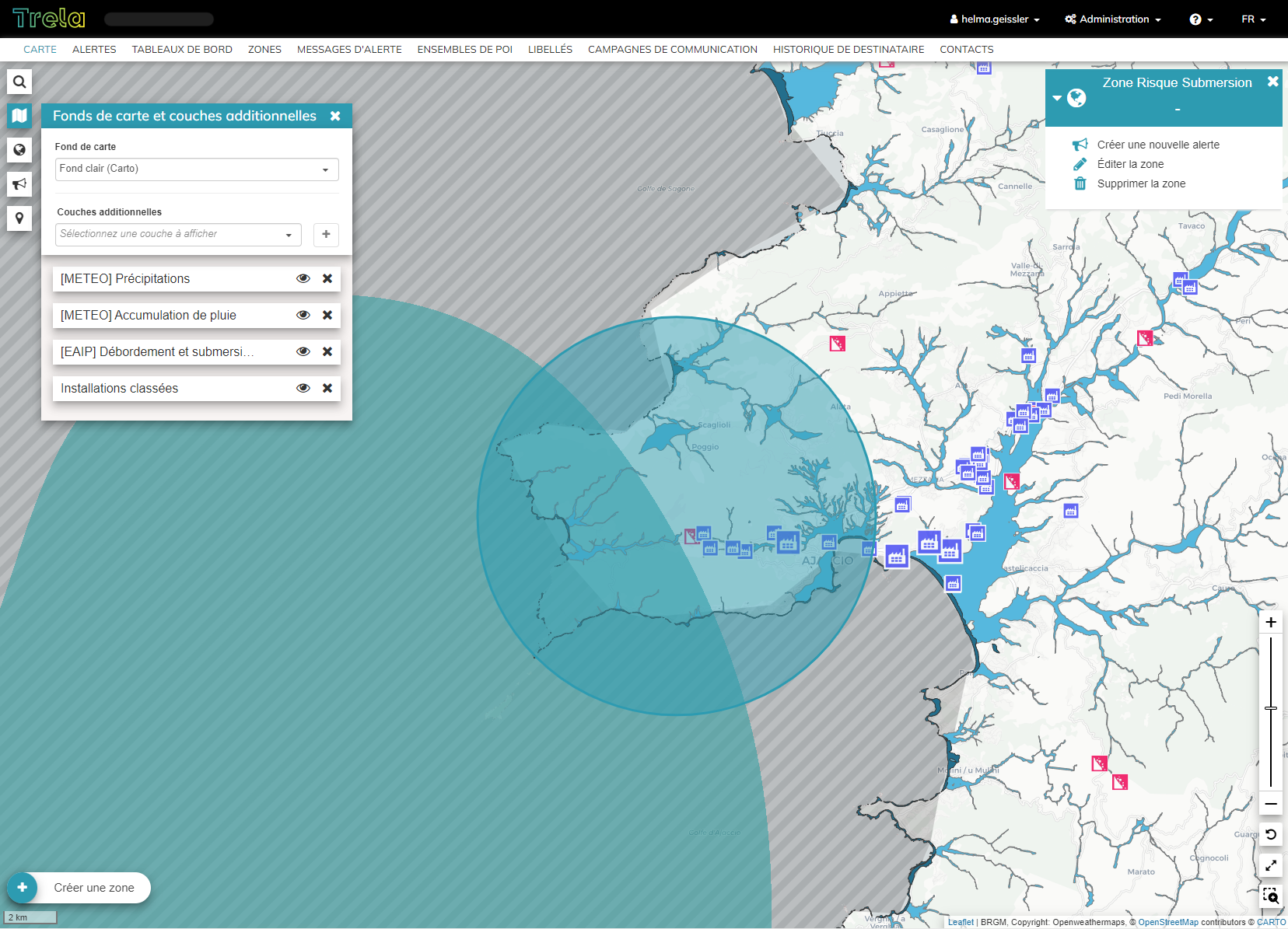This screenshot has width=1288, height=929.
Task: Toggle visibility of [METEO] Précipitations layer
Action: tap(303, 278)
